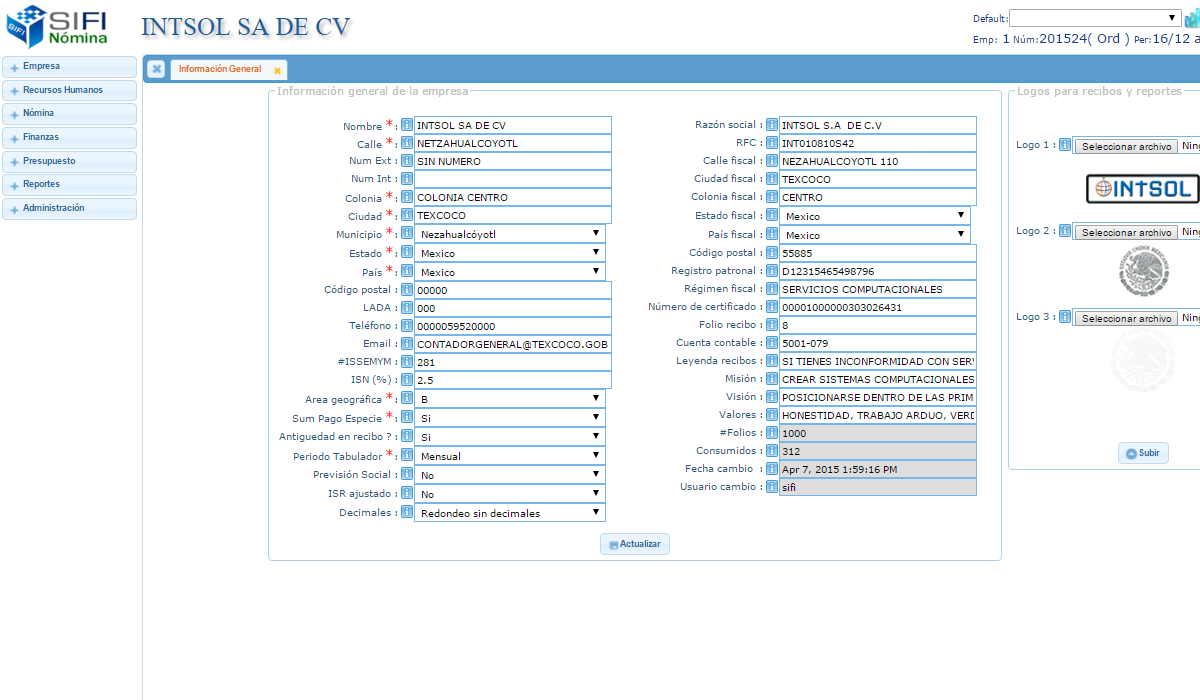Click the info icon beside #ISSEMYM
Viewport: 1200px width, 700px height.
click(407, 361)
